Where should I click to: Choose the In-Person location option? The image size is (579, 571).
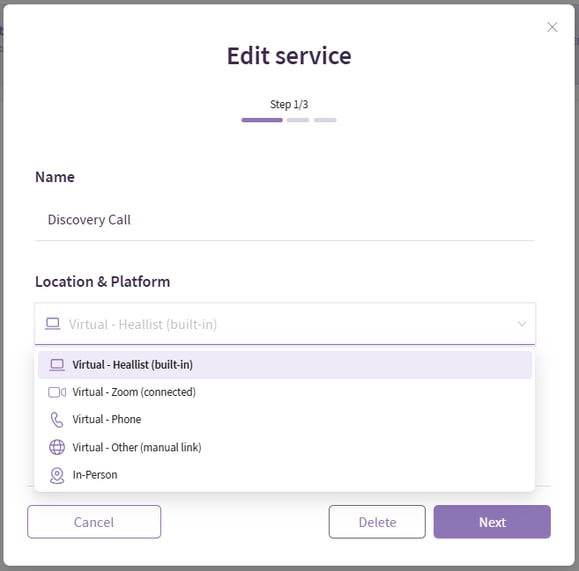click(x=285, y=475)
